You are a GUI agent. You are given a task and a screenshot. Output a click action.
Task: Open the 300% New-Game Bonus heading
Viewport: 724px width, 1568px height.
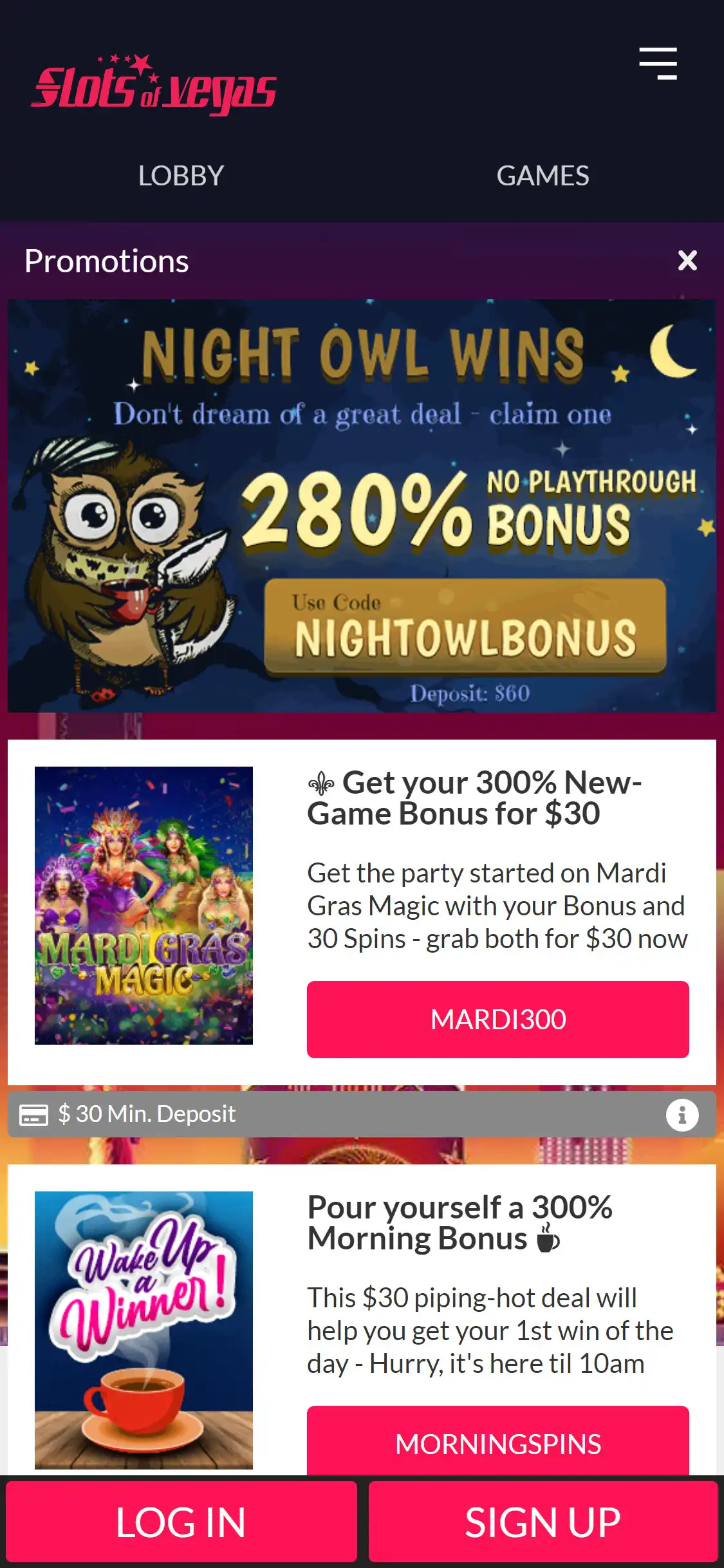[x=475, y=798]
